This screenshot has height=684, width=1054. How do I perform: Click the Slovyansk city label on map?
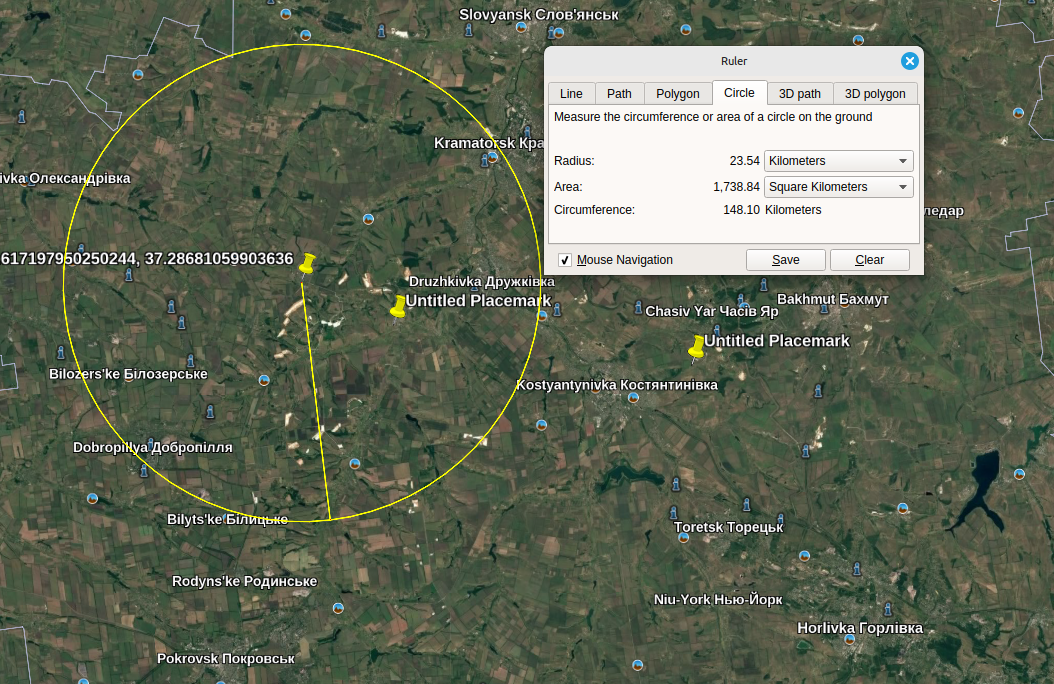pyautogui.click(x=538, y=14)
